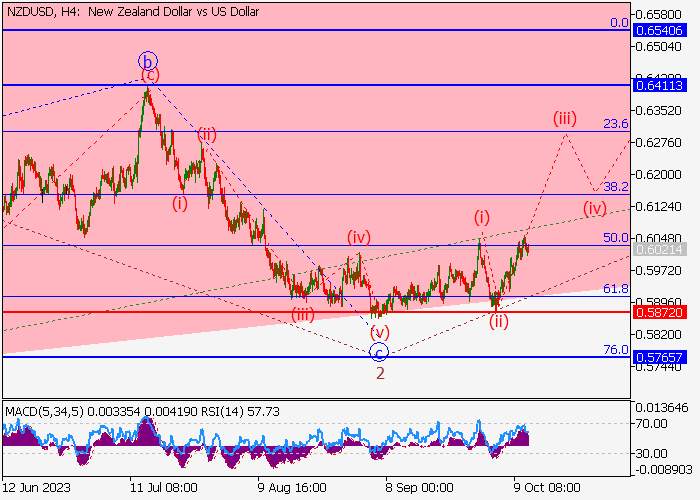This screenshot has height=500, width=700.
Task: Click the 0.65800 price axis value
Action: click(x=658, y=15)
